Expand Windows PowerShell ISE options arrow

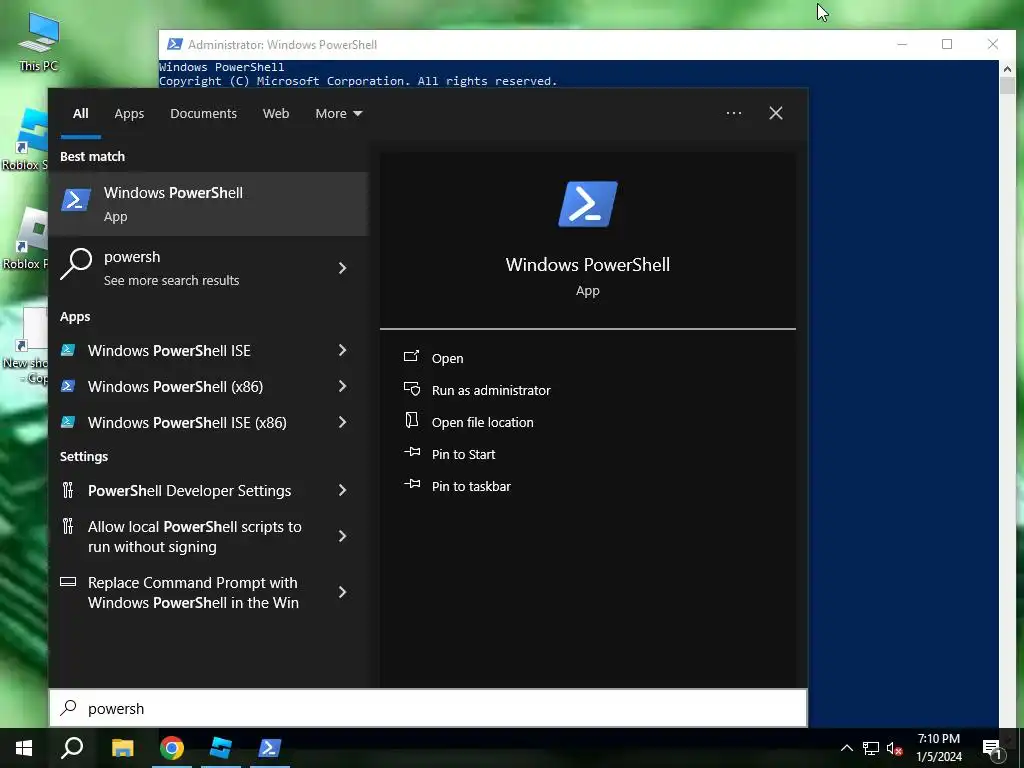(x=342, y=350)
